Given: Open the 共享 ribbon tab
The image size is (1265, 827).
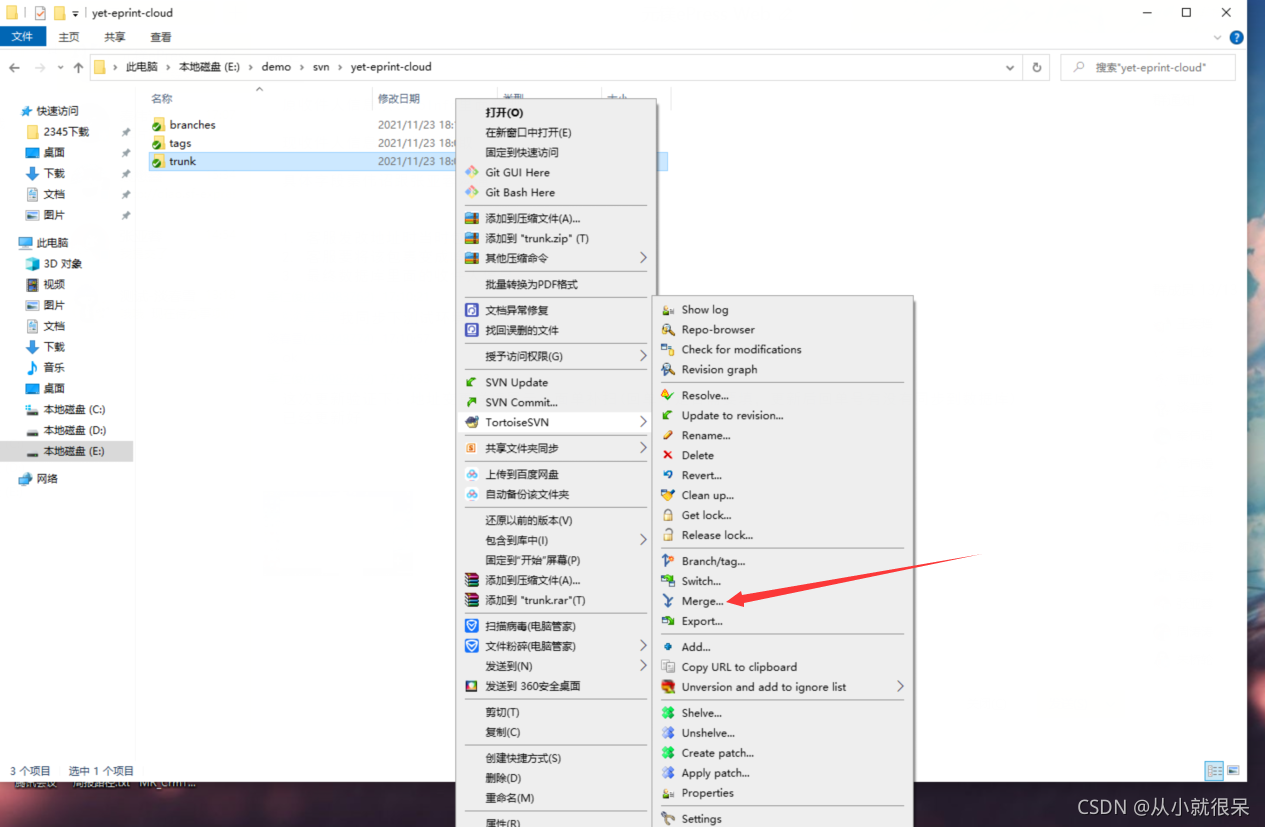Looking at the screenshot, I should pos(115,37).
